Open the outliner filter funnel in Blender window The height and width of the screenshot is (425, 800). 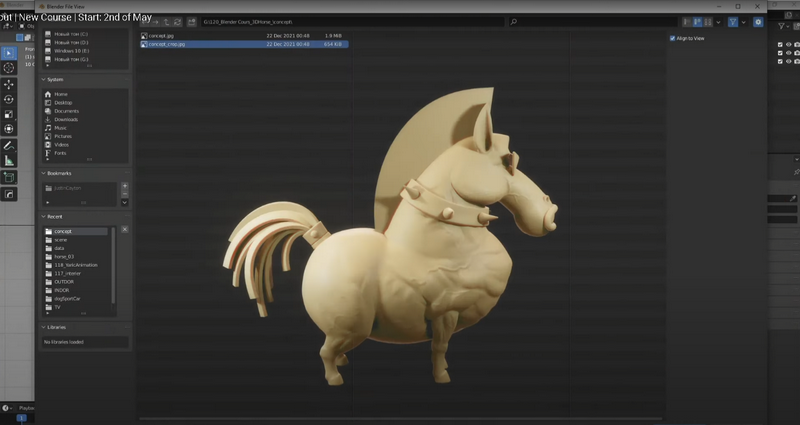click(x=781, y=26)
